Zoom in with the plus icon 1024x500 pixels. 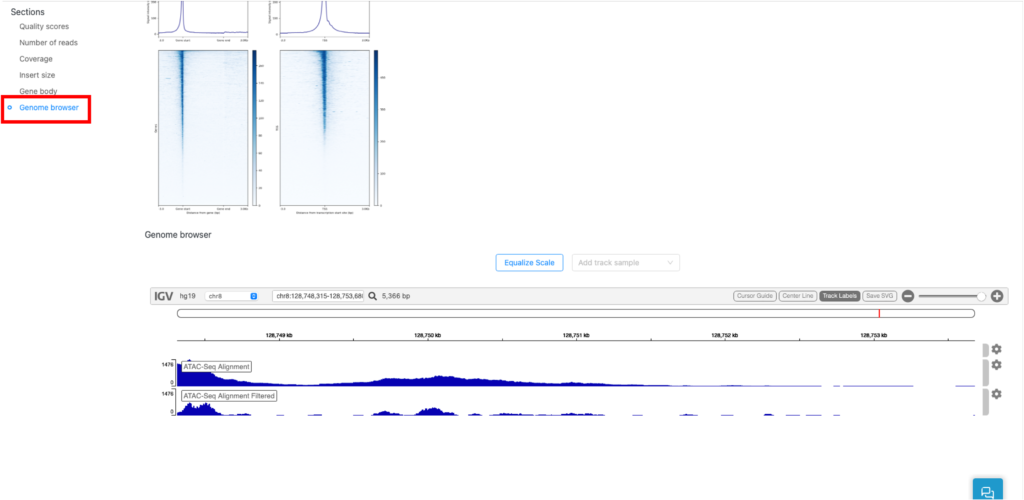tap(997, 296)
